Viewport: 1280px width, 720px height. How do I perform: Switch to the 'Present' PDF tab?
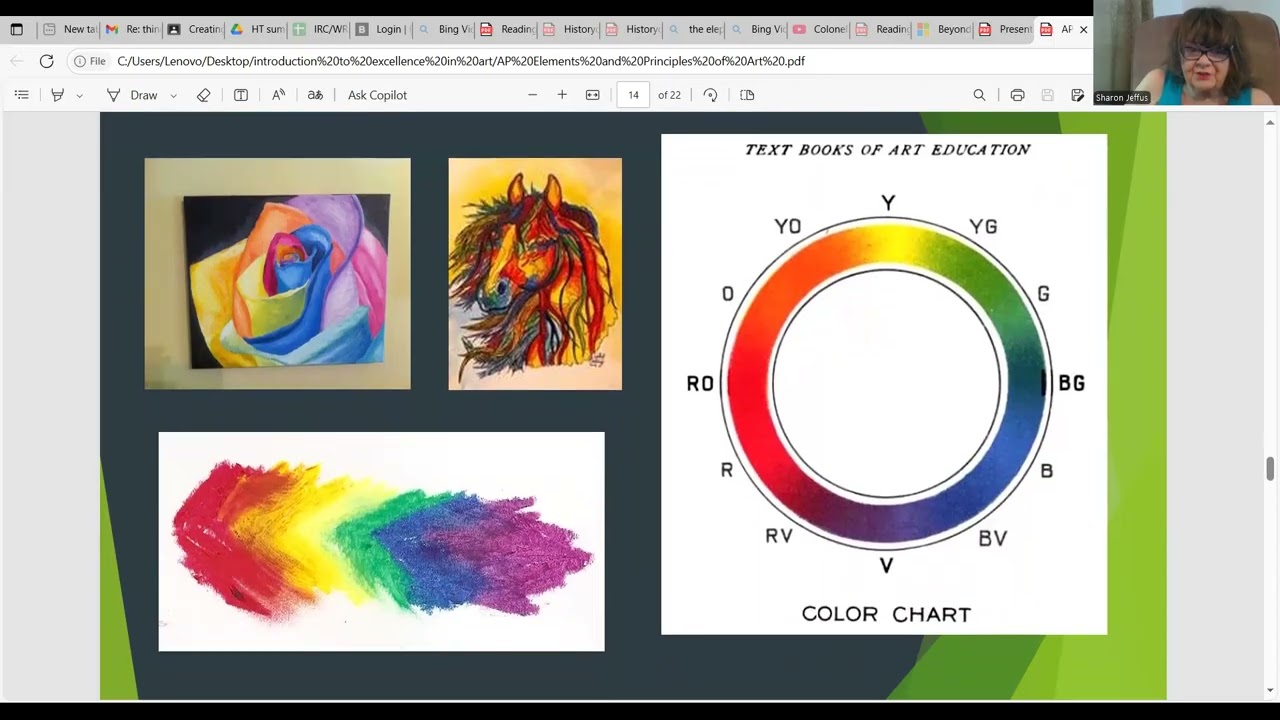click(x=1005, y=29)
